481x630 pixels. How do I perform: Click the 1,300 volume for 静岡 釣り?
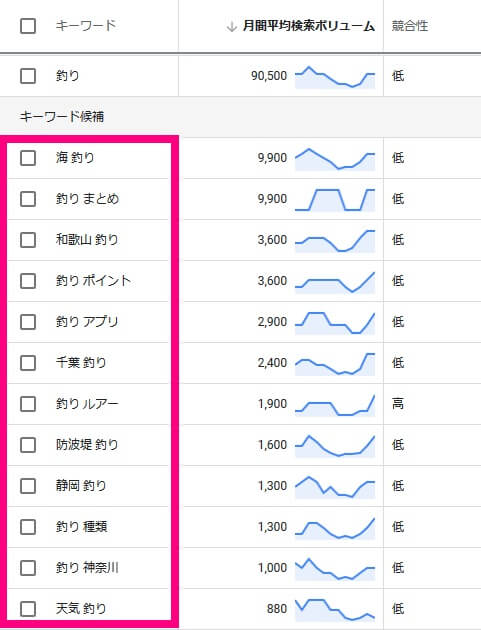point(272,486)
